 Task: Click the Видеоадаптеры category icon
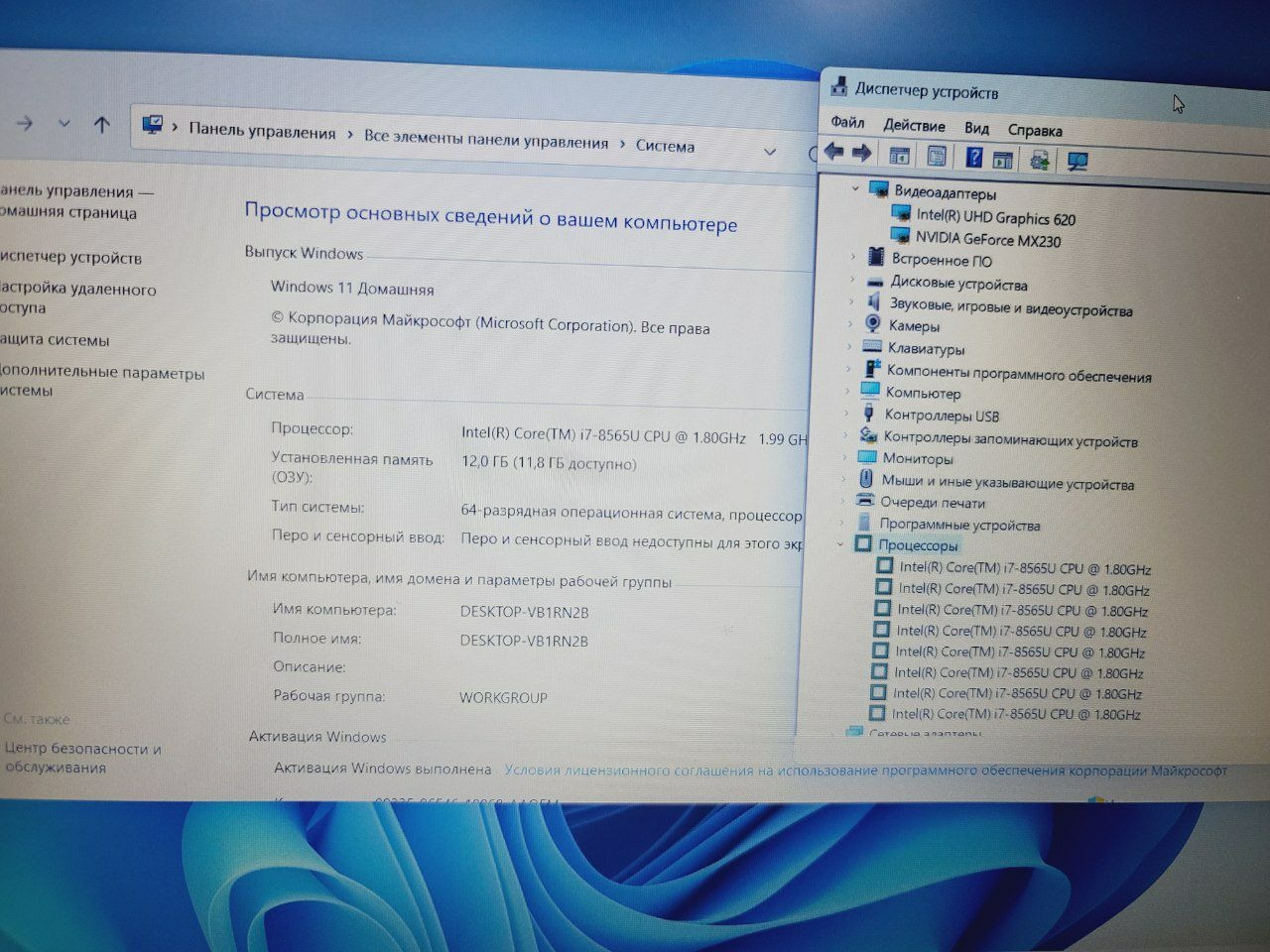878,189
